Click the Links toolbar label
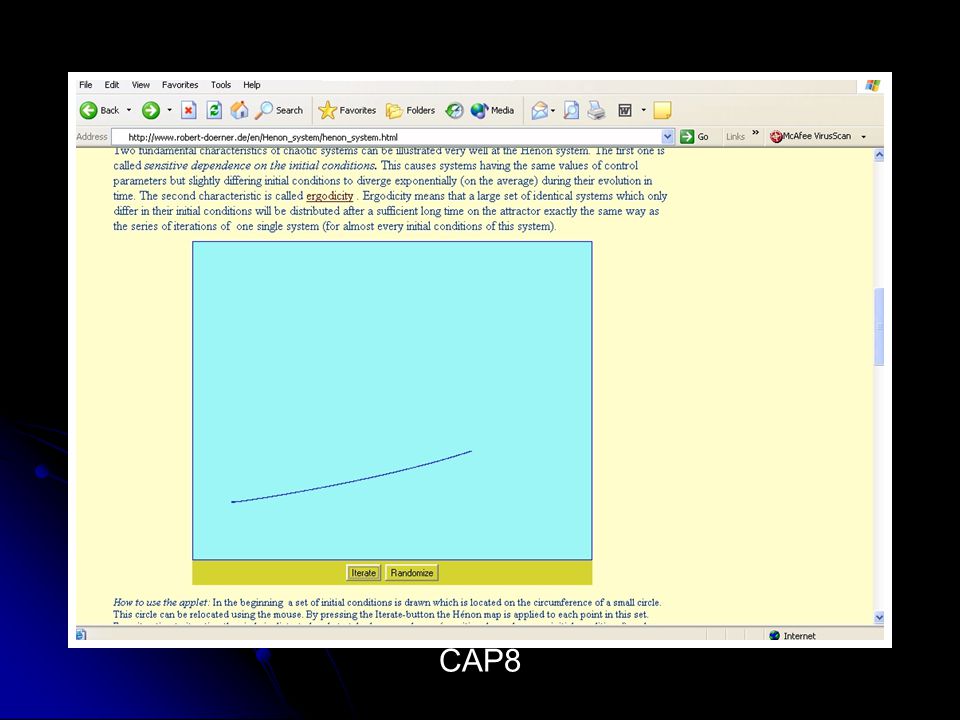This screenshot has width=960, height=720. tap(735, 137)
